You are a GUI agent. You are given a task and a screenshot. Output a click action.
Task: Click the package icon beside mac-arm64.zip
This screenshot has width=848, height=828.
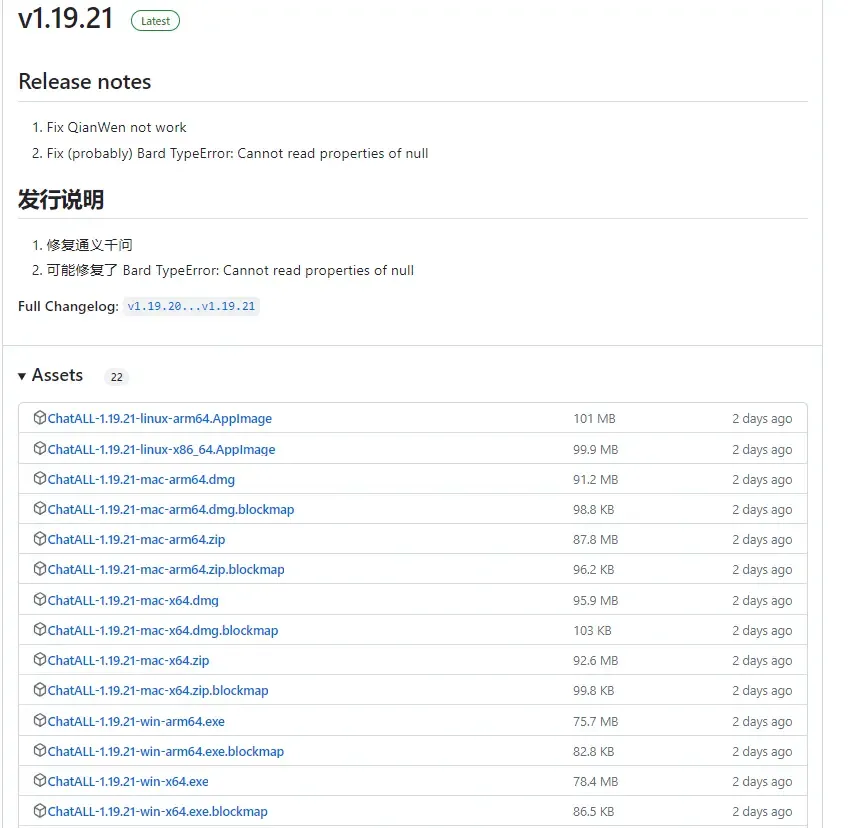coord(39,539)
